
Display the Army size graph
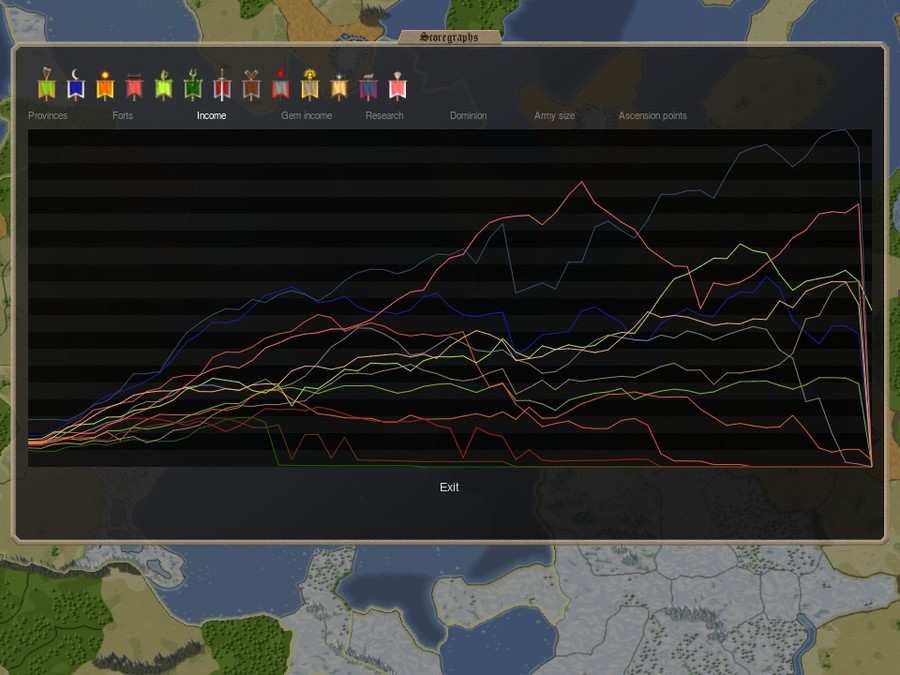tap(554, 115)
